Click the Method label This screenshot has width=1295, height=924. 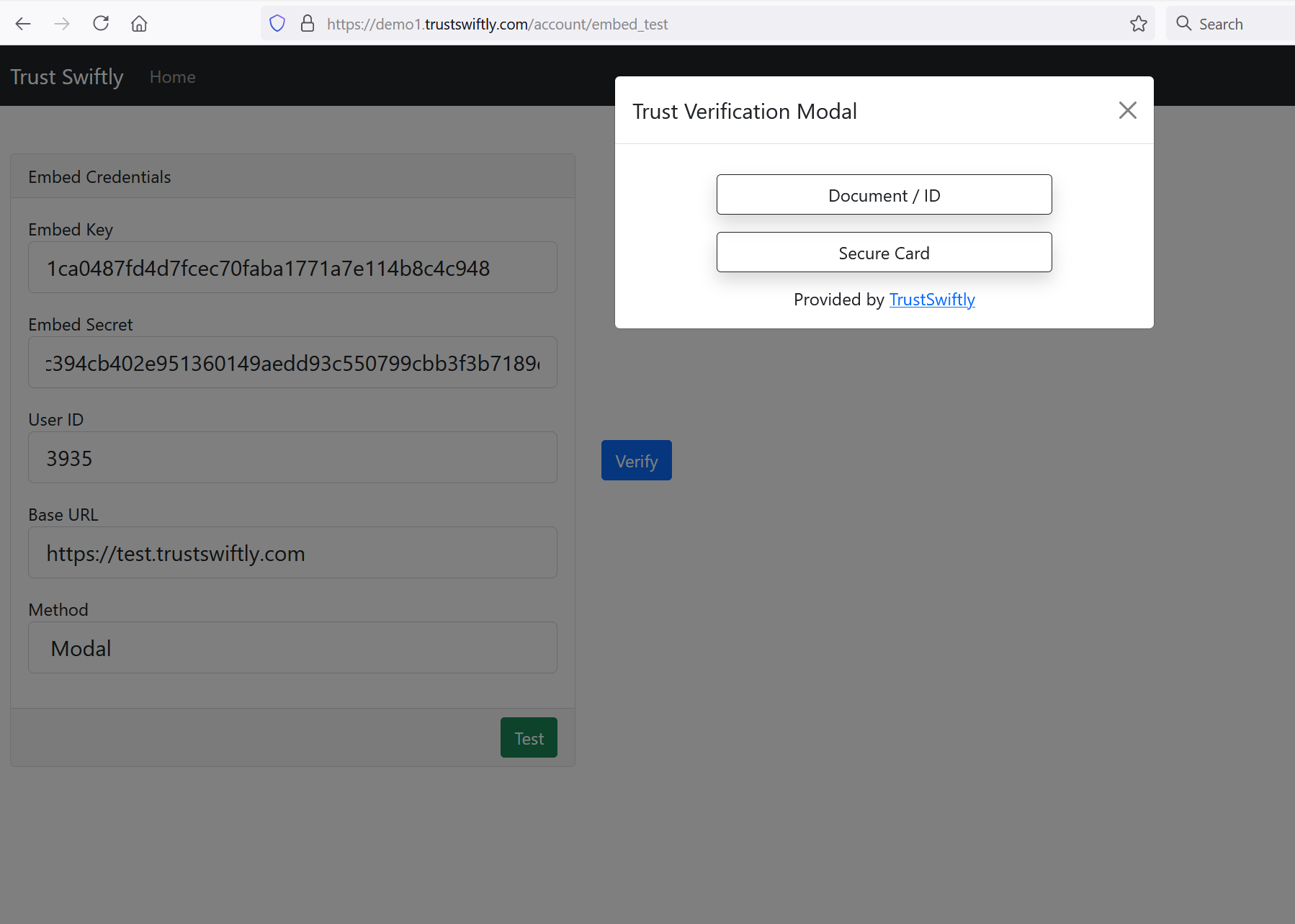point(58,610)
